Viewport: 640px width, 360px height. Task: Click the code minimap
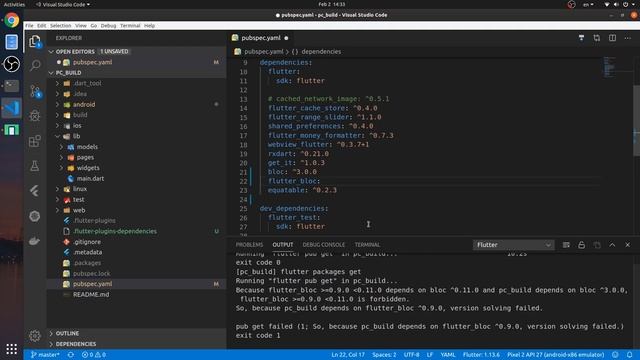tap(610, 67)
